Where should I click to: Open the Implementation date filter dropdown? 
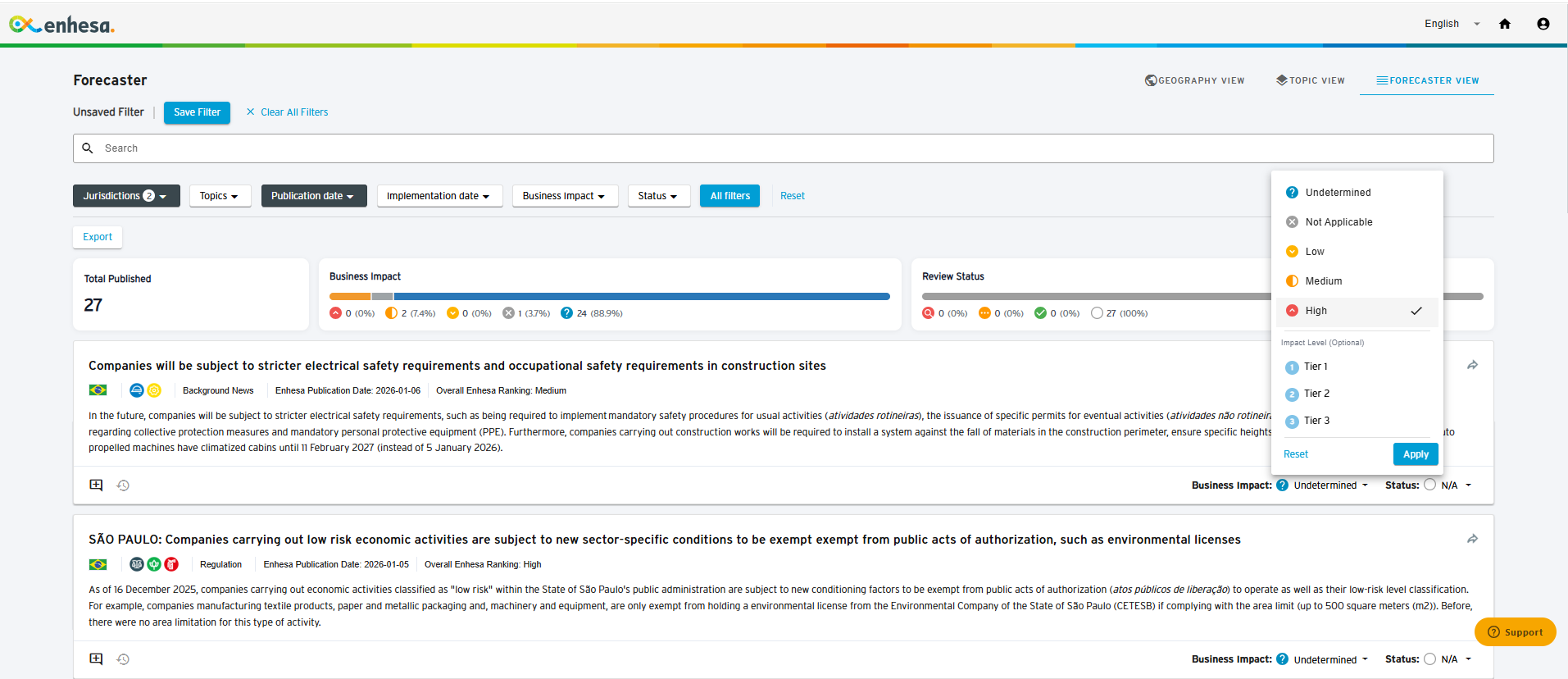click(439, 196)
